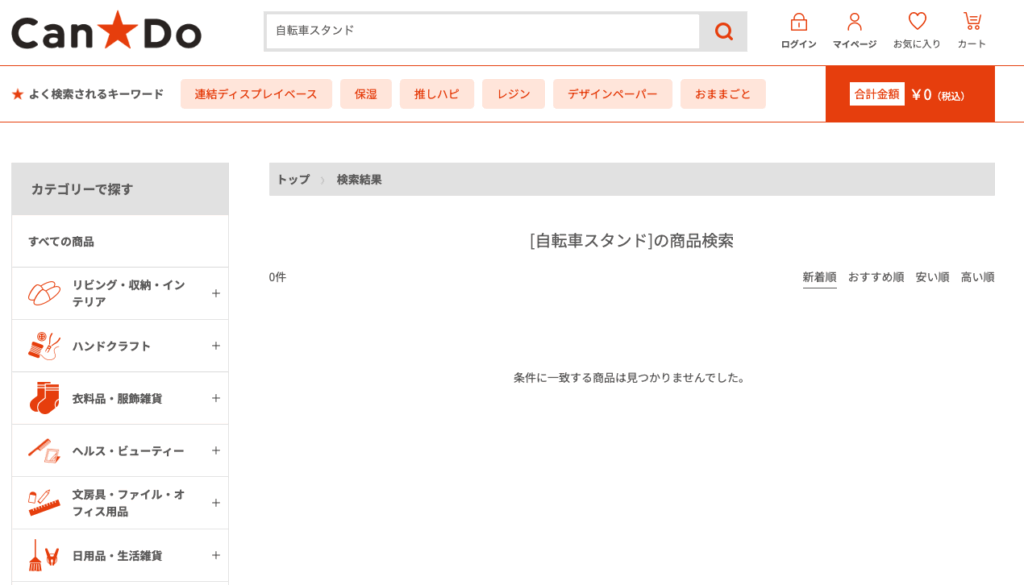Viewport: 1024px width, 585px height.
Task: Click the ハンドクラフト thread and scissors icon
Action: tap(44, 346)
